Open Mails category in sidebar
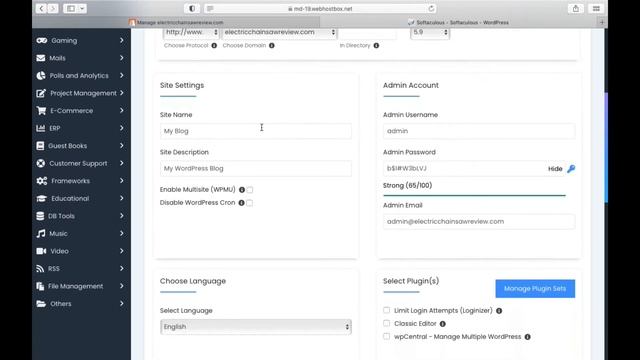This screenshot has height=360, width=640. tap(80, 58)
